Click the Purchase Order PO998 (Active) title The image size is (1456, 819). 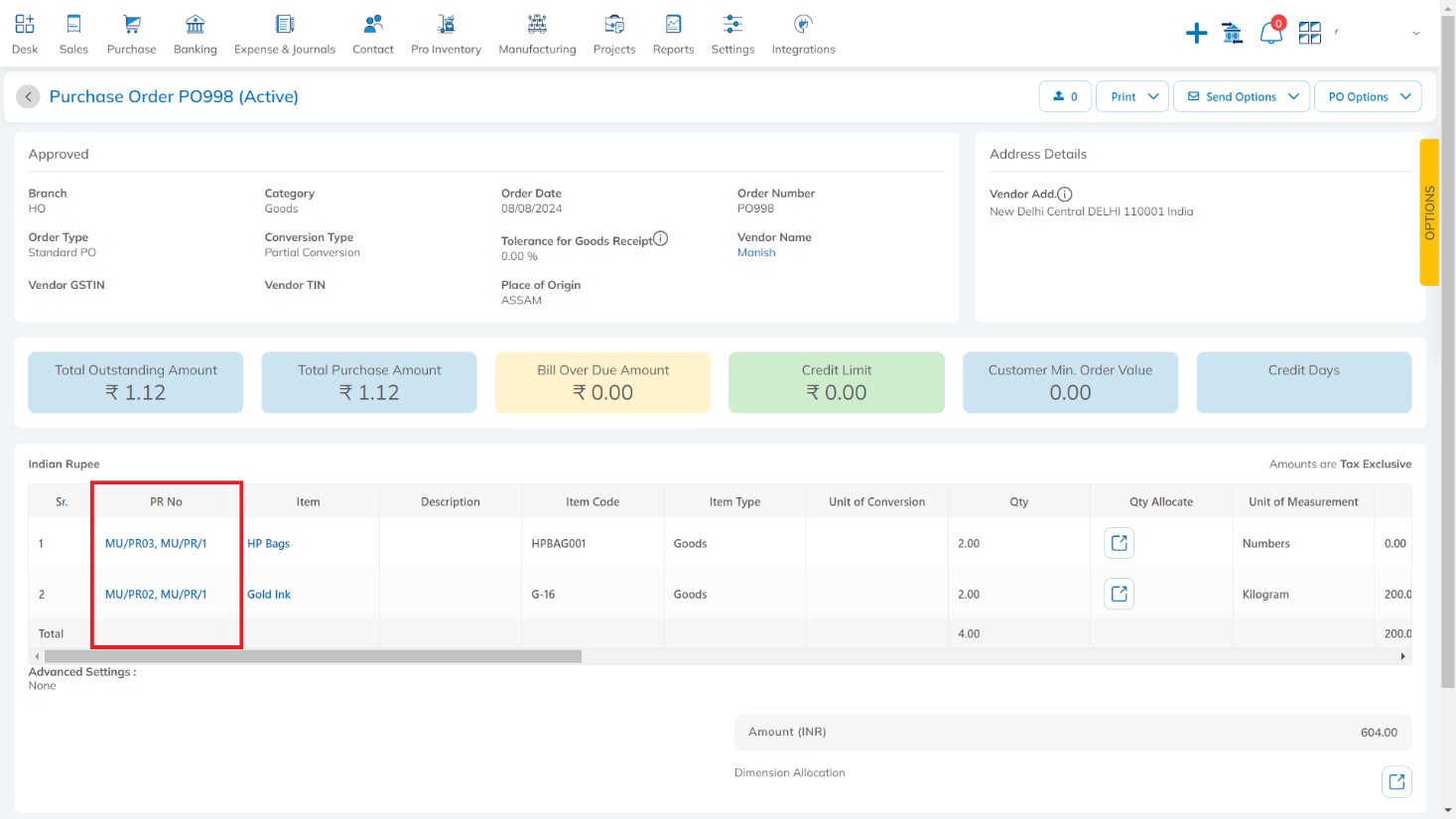pos(174,96)
